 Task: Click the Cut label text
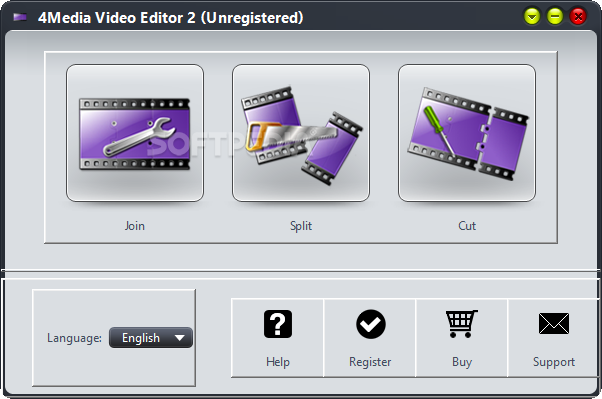[x=467, y=225]
